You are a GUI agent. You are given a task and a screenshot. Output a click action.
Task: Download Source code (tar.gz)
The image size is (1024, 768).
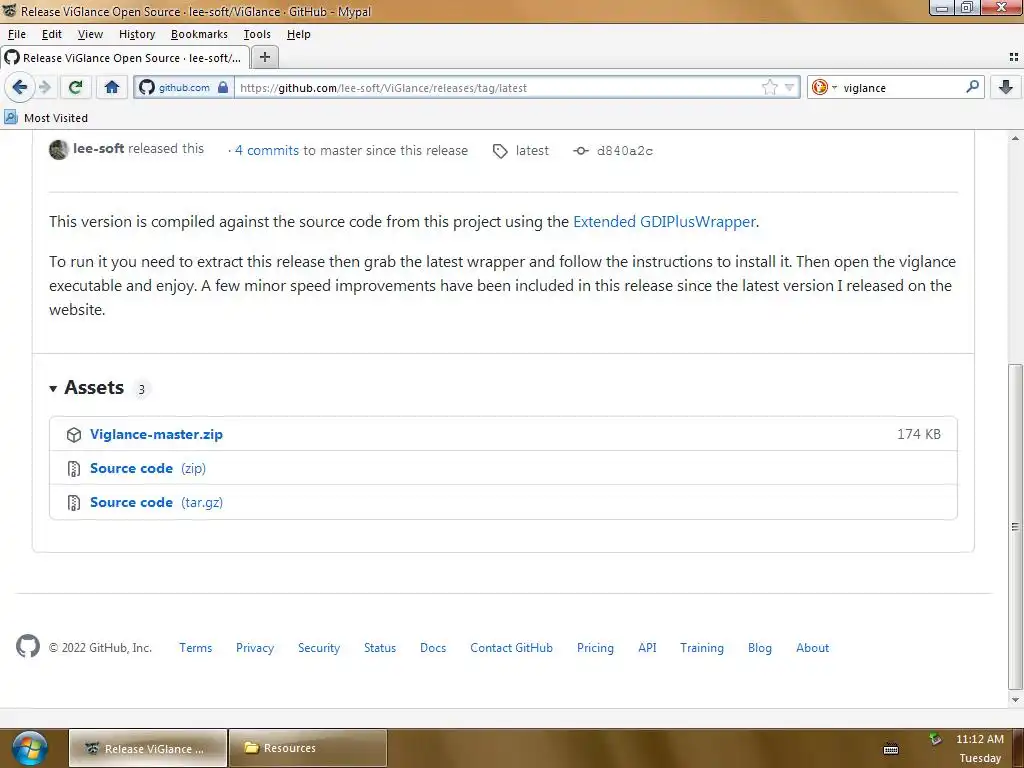pyautogui.click(x=156, y=502)
